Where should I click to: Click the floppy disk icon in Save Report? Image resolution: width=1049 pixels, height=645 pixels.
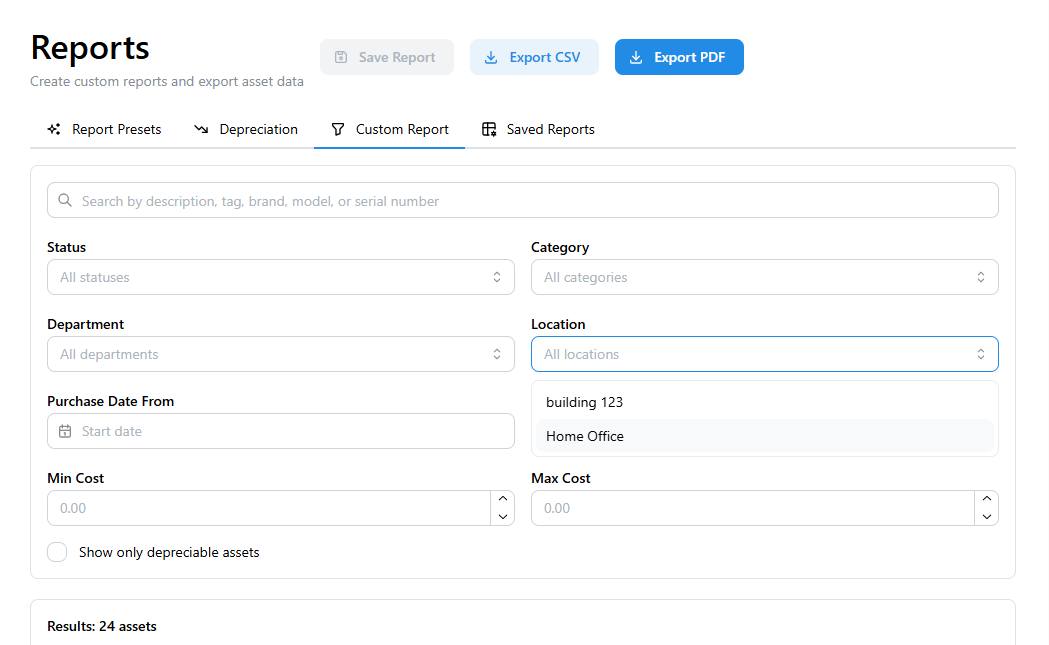[341, 56]
